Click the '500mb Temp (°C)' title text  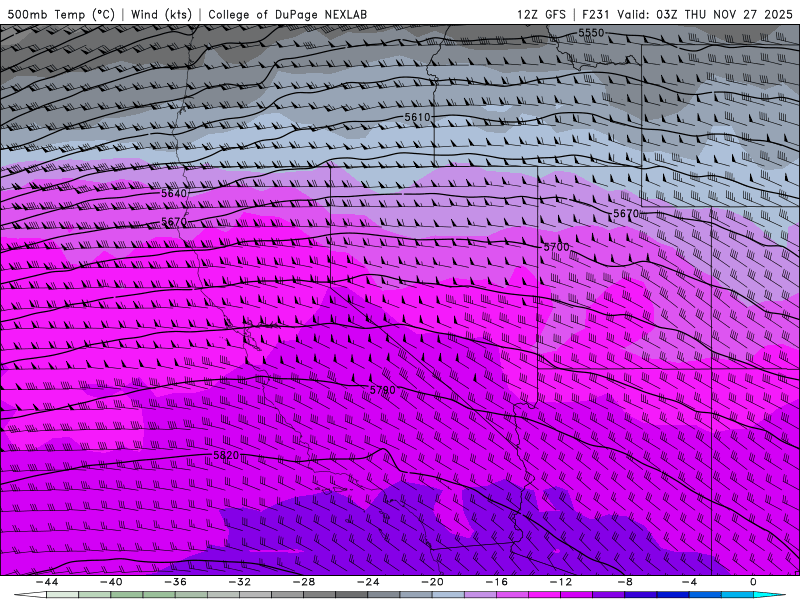[x=62, y=14]
